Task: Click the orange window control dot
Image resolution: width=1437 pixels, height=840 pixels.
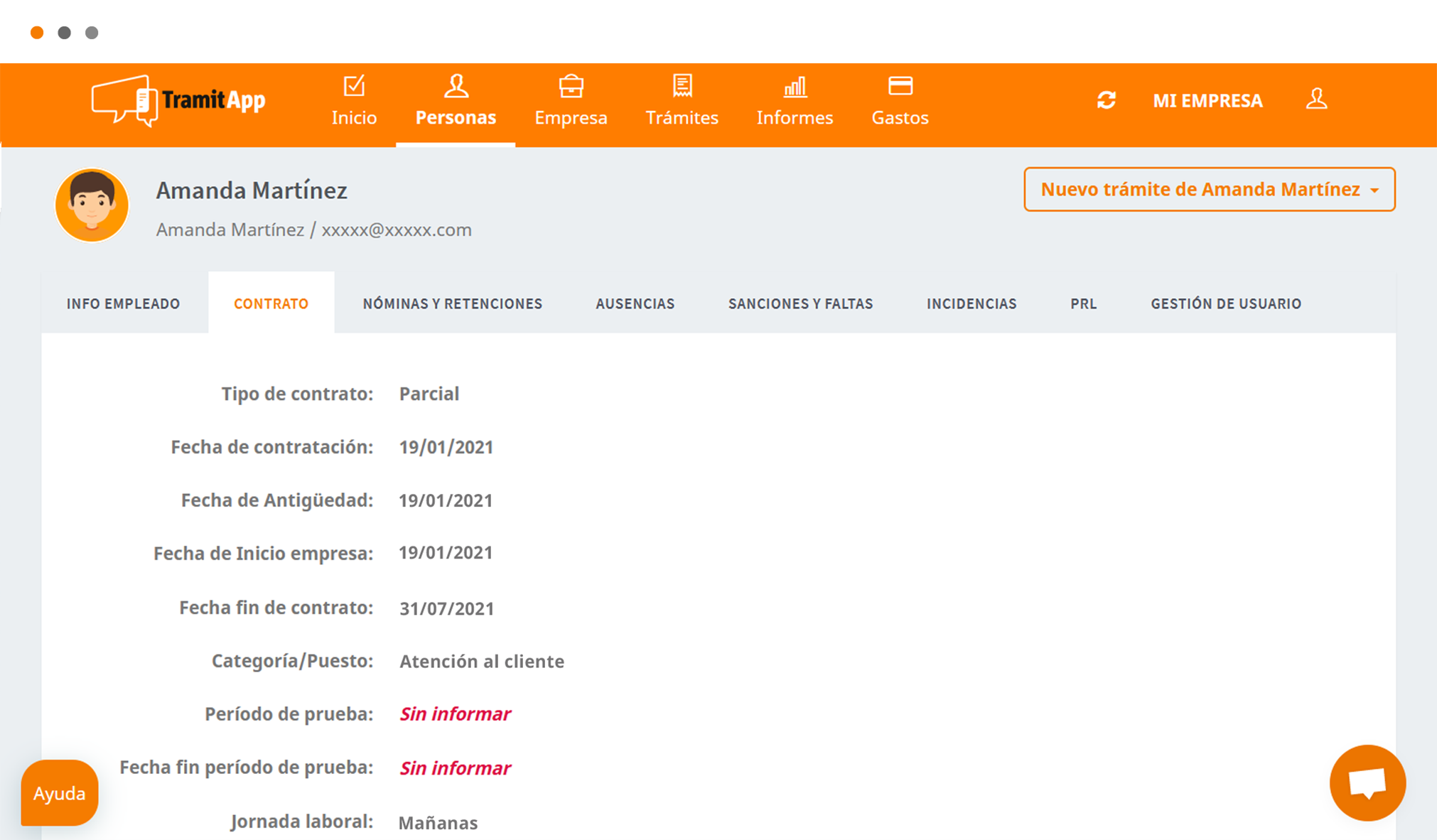Action: [37, 33]
